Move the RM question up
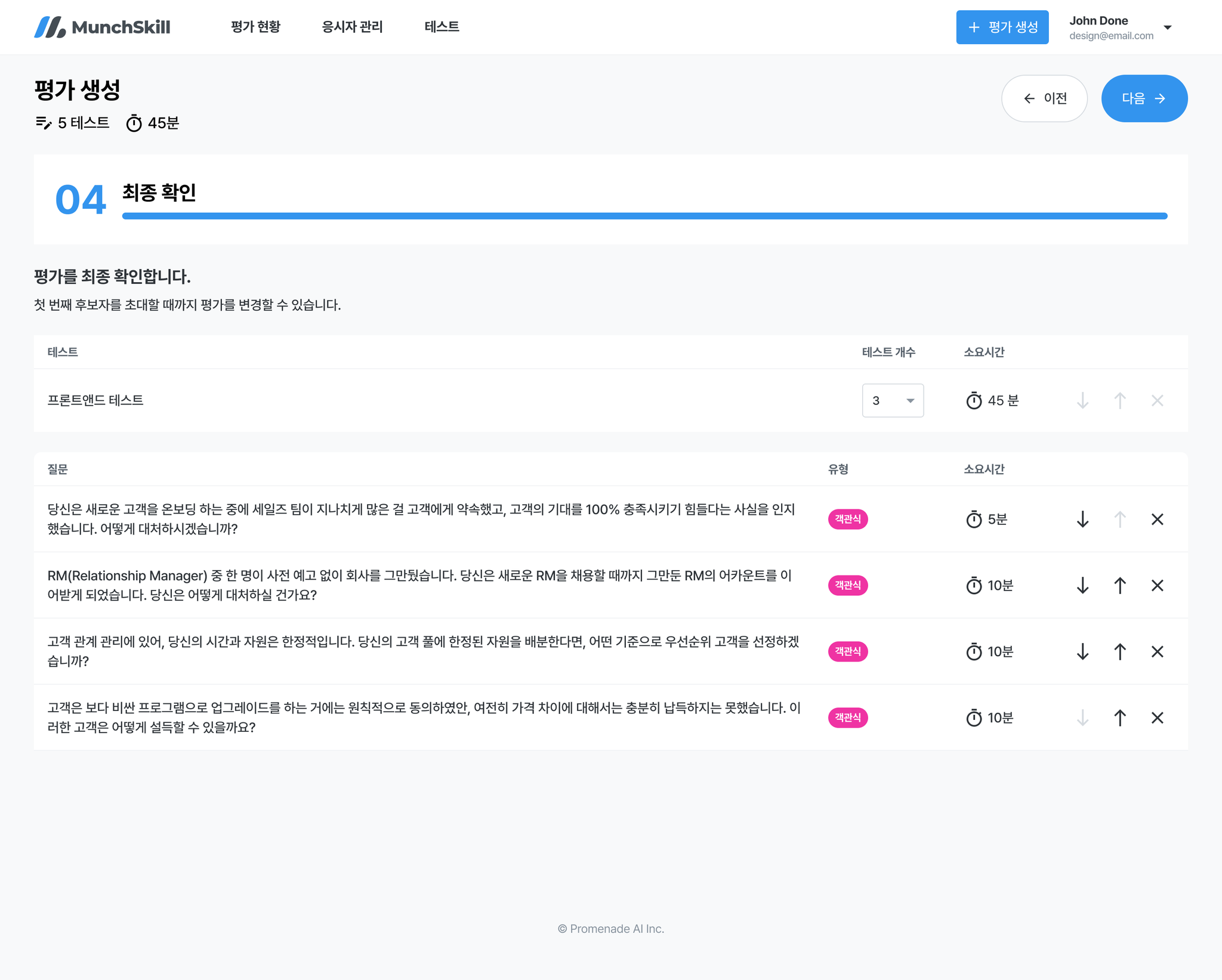Viewport: 1222px width, 980px height. pyautogui.click(x=1120, y=585)
